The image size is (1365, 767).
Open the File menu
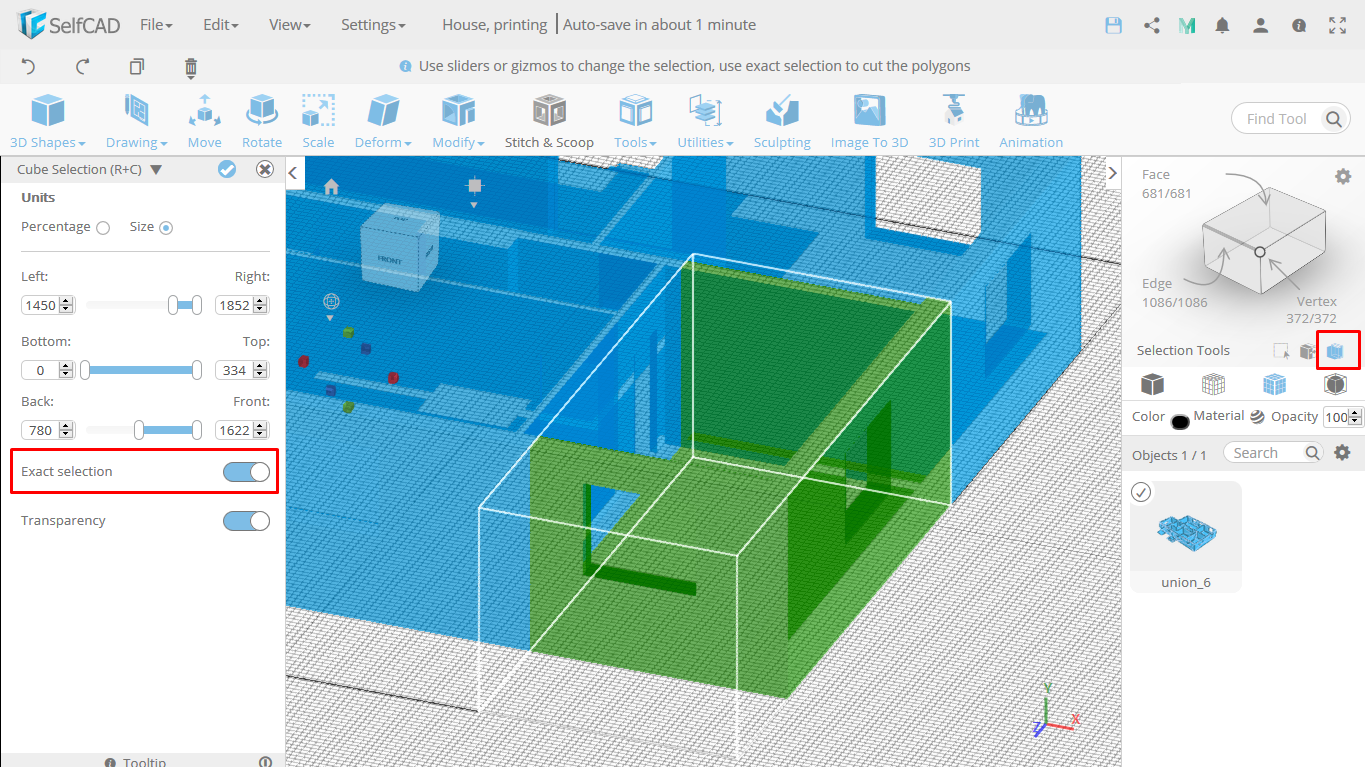pos(156,25)
